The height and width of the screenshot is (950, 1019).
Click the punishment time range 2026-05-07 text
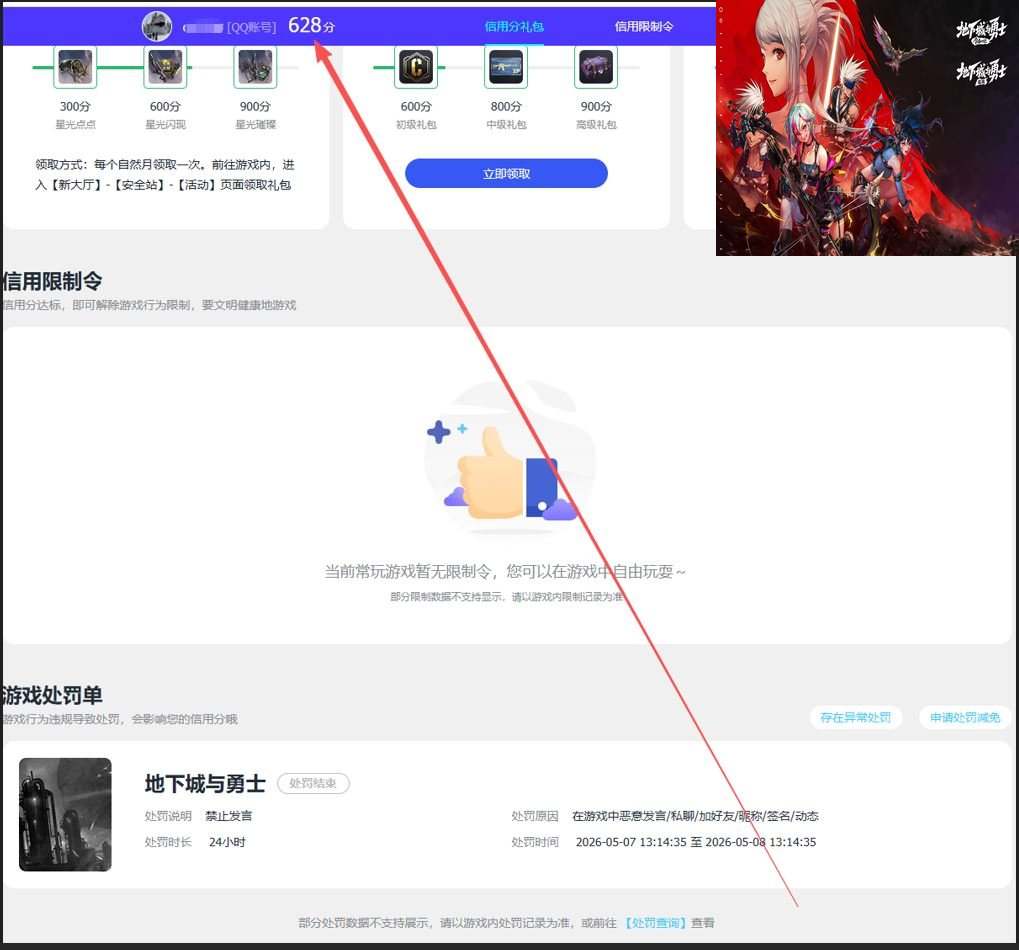(696, 842)
